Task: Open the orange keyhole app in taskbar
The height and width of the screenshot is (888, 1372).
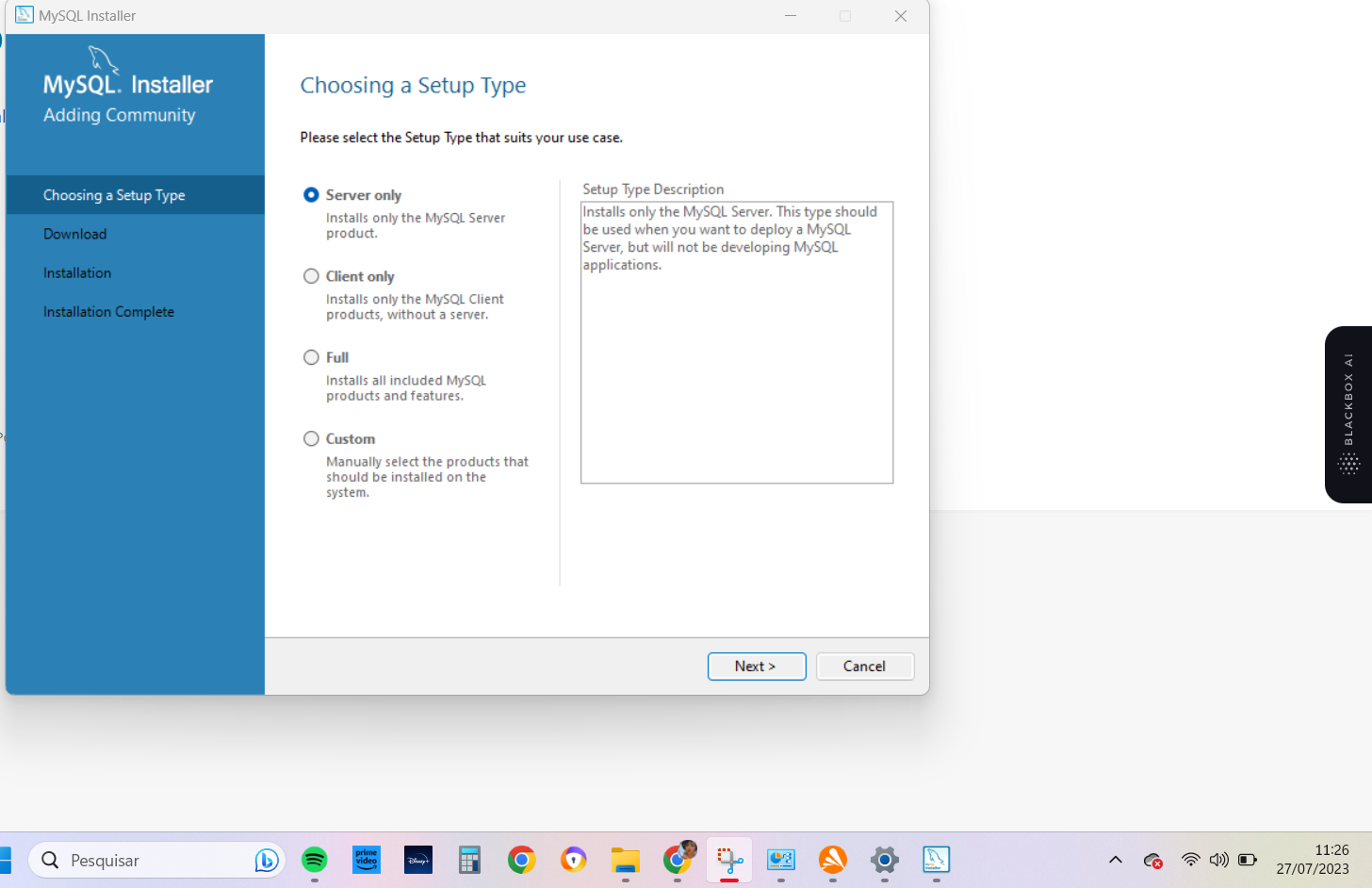Action: pos(573,860)
